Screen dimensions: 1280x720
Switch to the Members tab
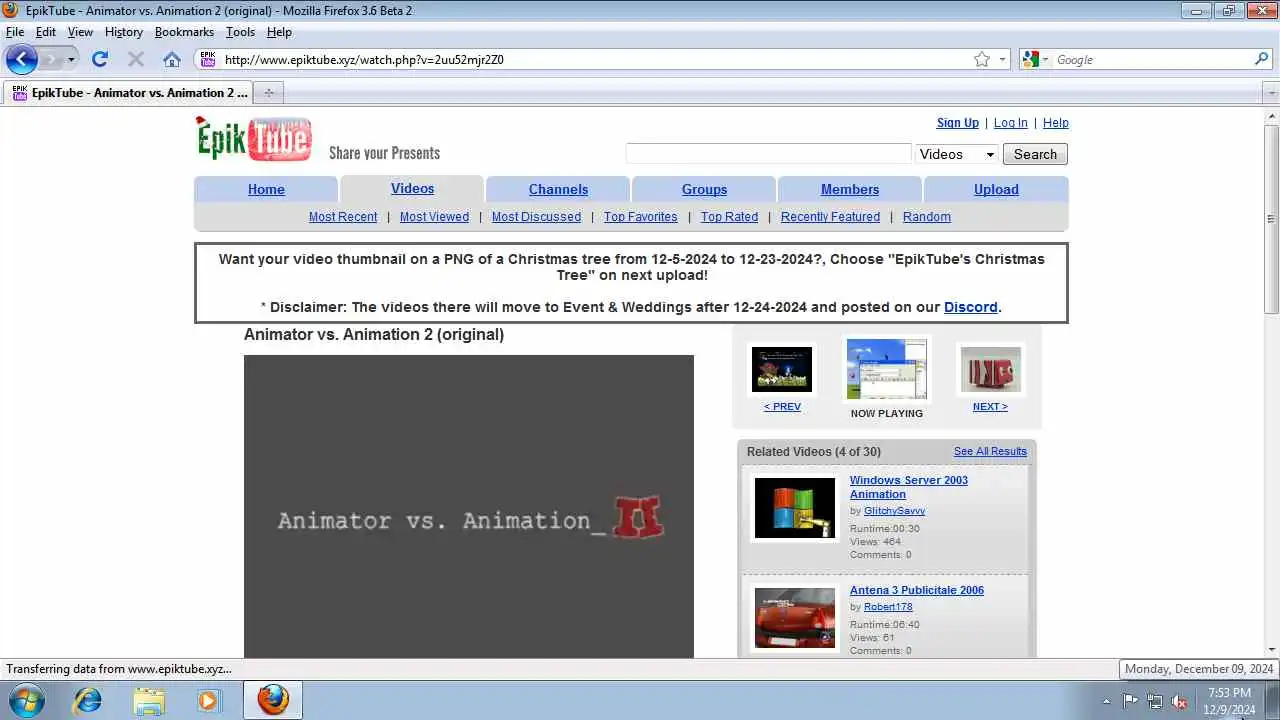coord(850,189)
